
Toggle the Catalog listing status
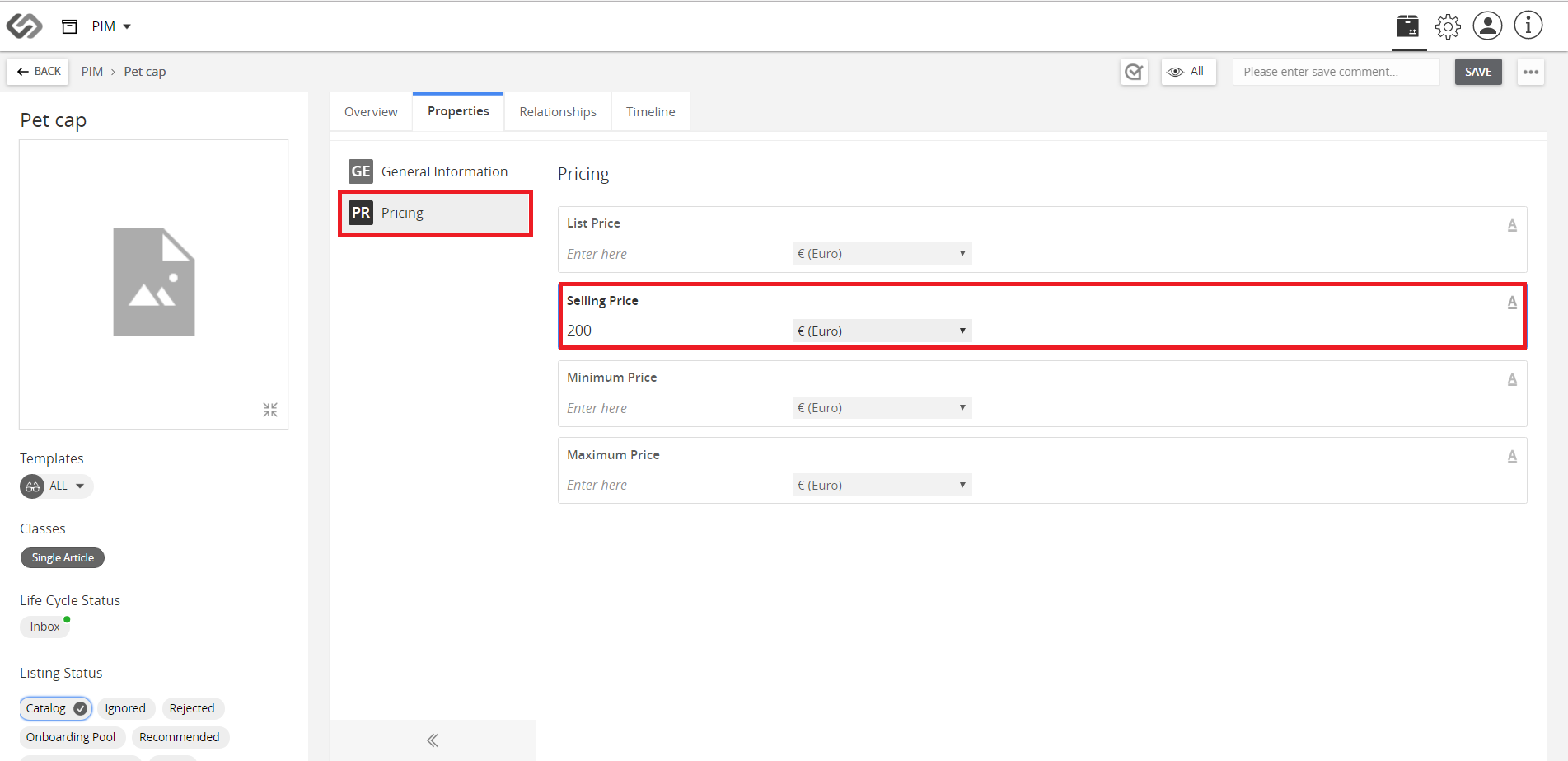[56, 708]
